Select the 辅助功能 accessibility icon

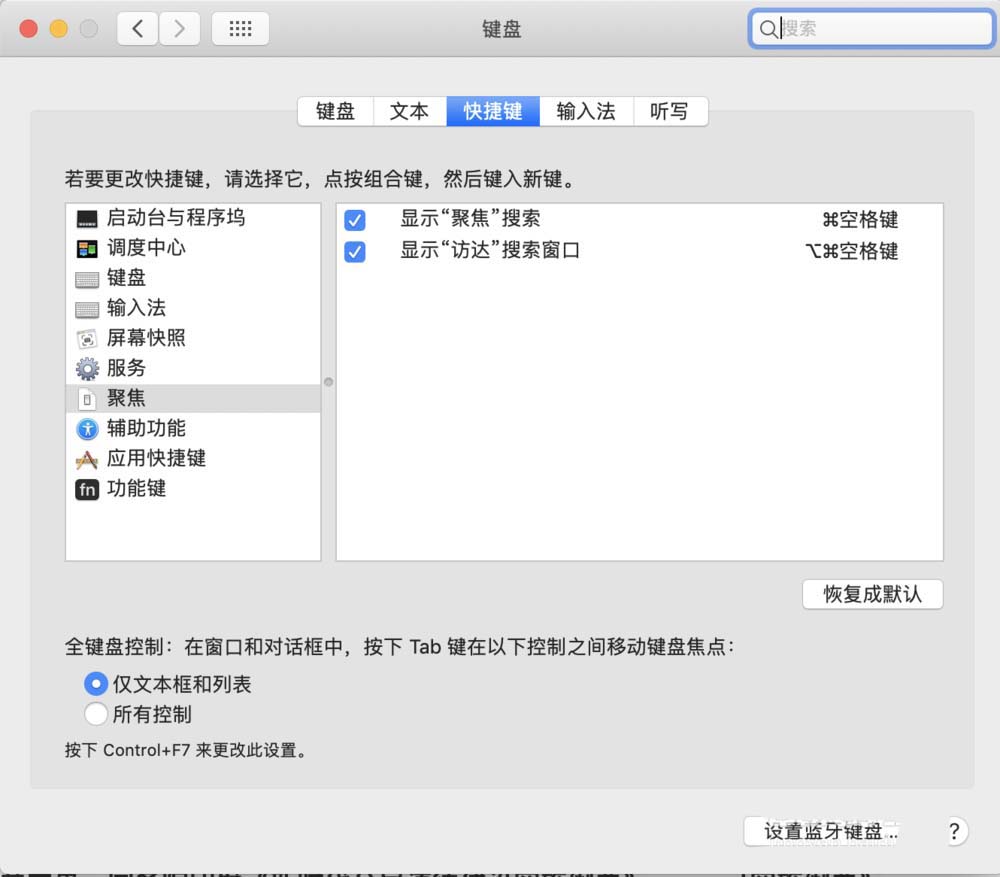(x=87, y=428)
